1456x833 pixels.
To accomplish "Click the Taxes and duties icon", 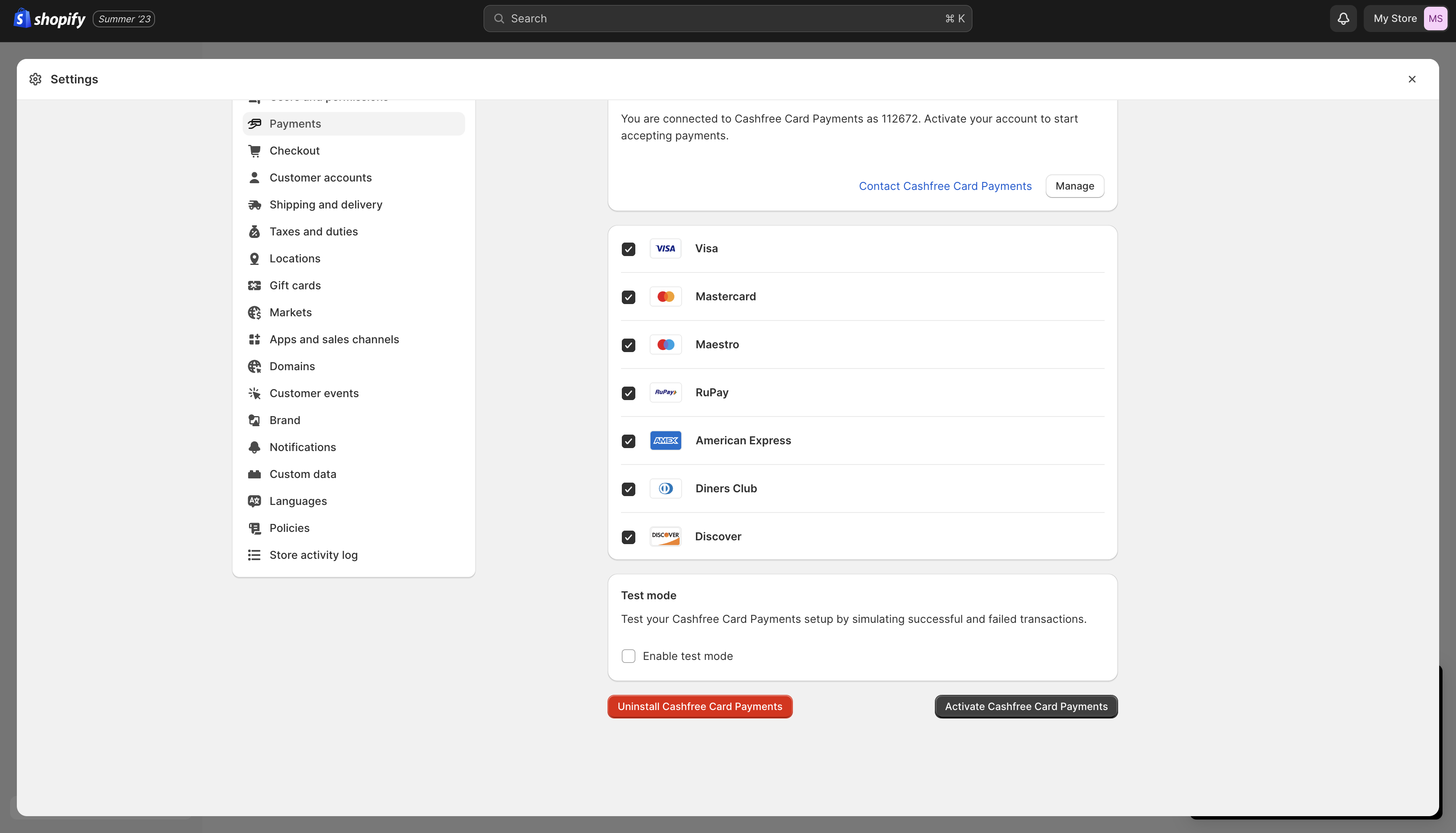I will coord(254,232).
